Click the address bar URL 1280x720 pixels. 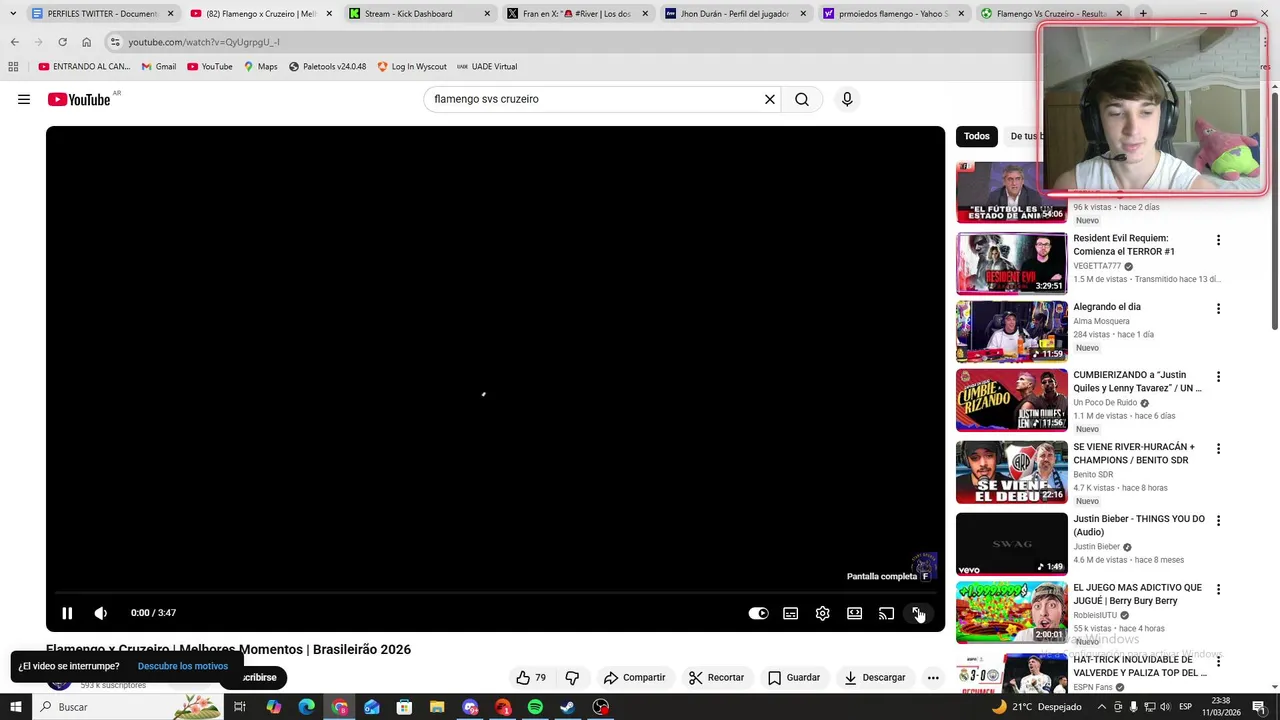204,42
